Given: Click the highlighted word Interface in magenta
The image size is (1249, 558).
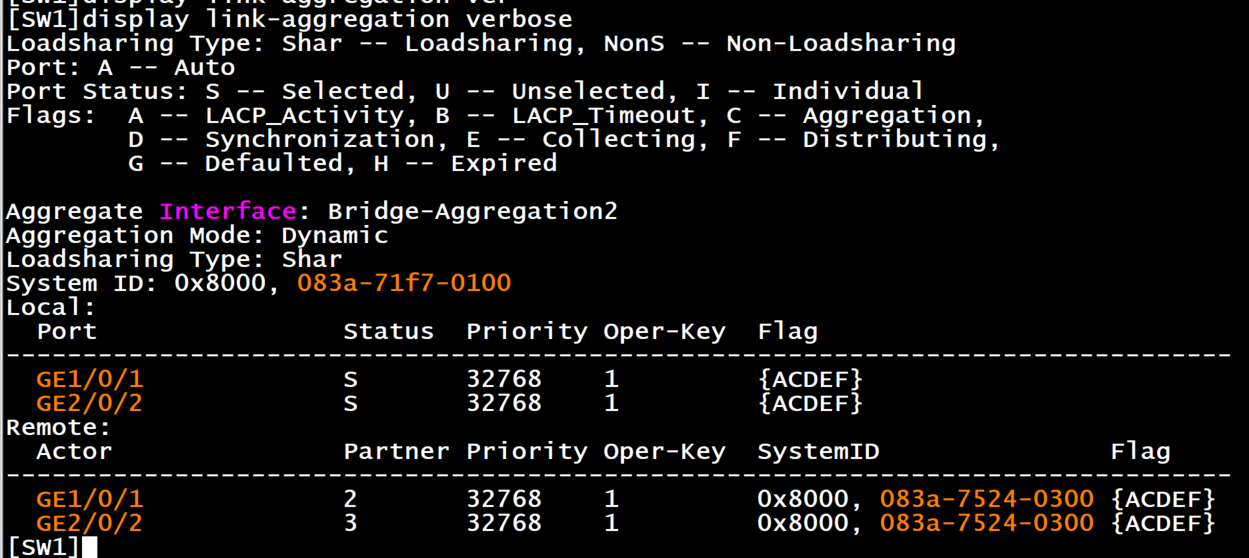Looking at the screenshot, I should 228,211.
